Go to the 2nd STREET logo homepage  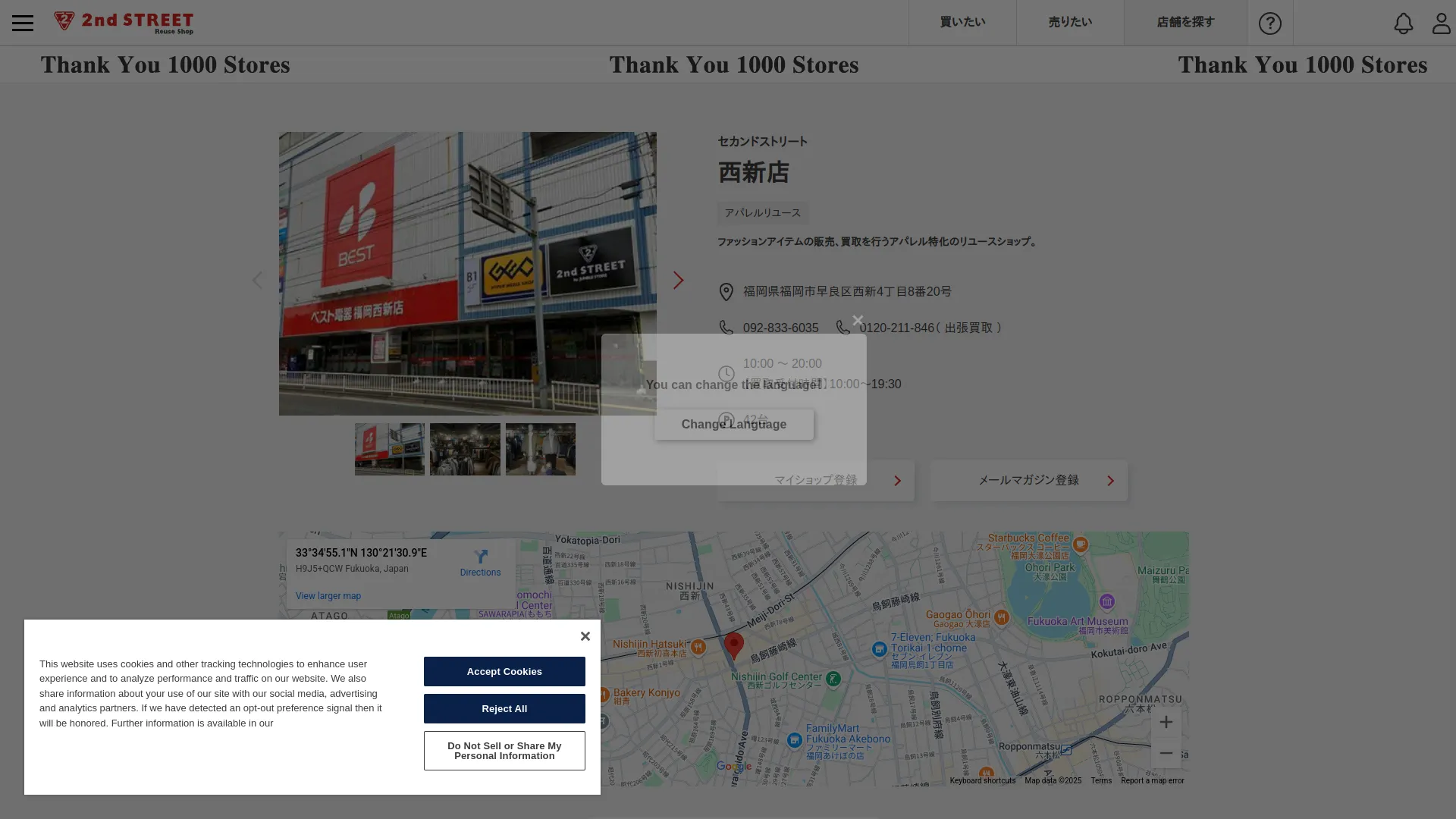click(124, 23)
